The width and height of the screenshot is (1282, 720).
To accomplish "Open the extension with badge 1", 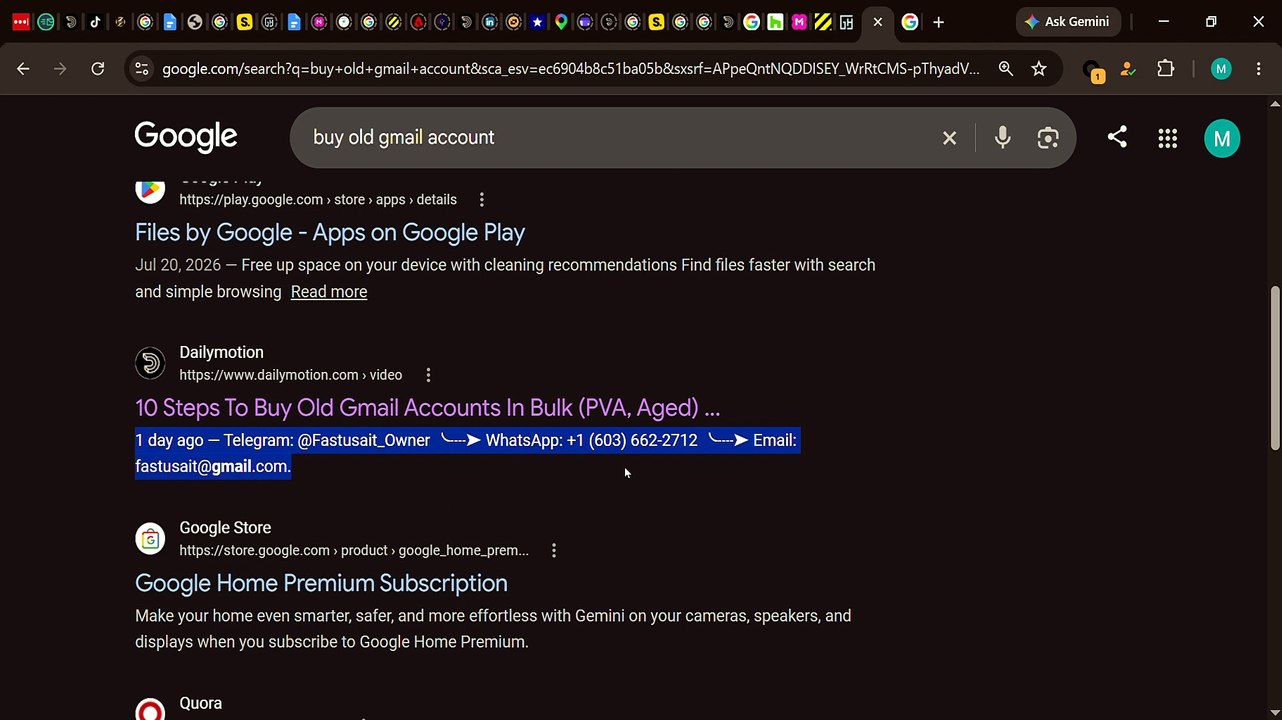I will [1092, 70].
